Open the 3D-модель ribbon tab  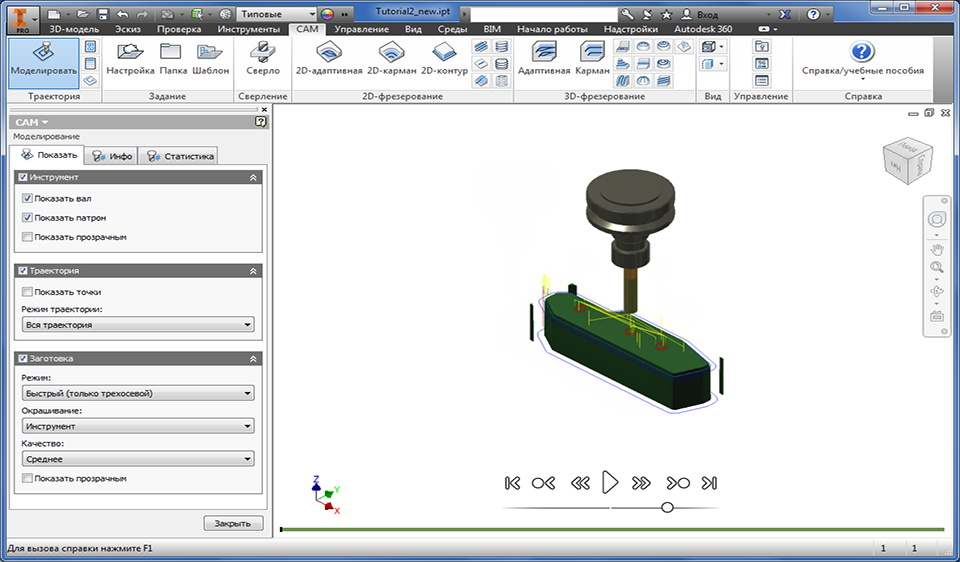tap(74, 29)
